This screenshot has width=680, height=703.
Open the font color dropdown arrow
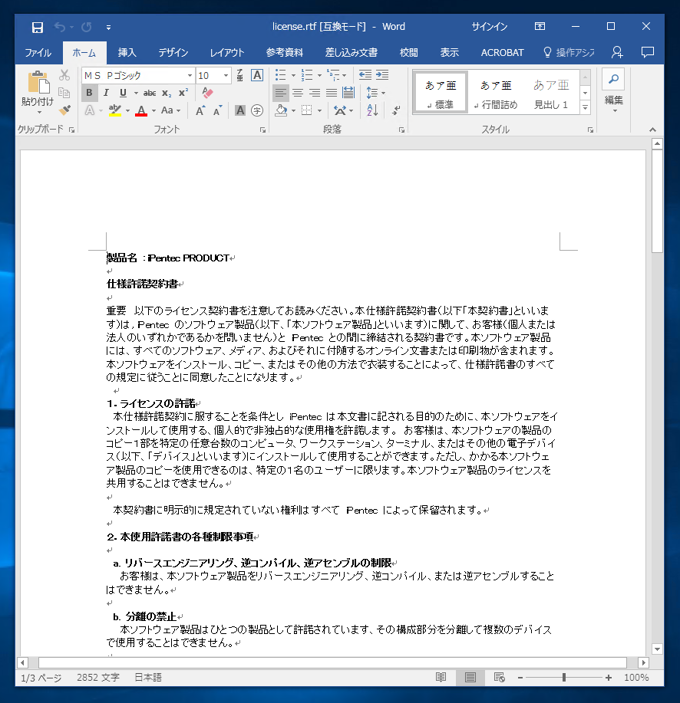(x=154, y=110)
